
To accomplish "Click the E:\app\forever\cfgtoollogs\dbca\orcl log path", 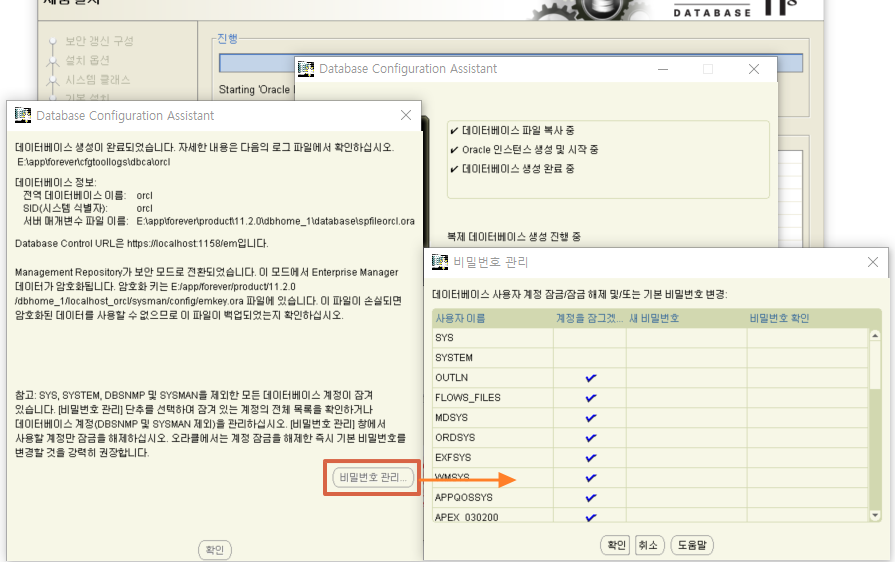I will tap(94, 162).
